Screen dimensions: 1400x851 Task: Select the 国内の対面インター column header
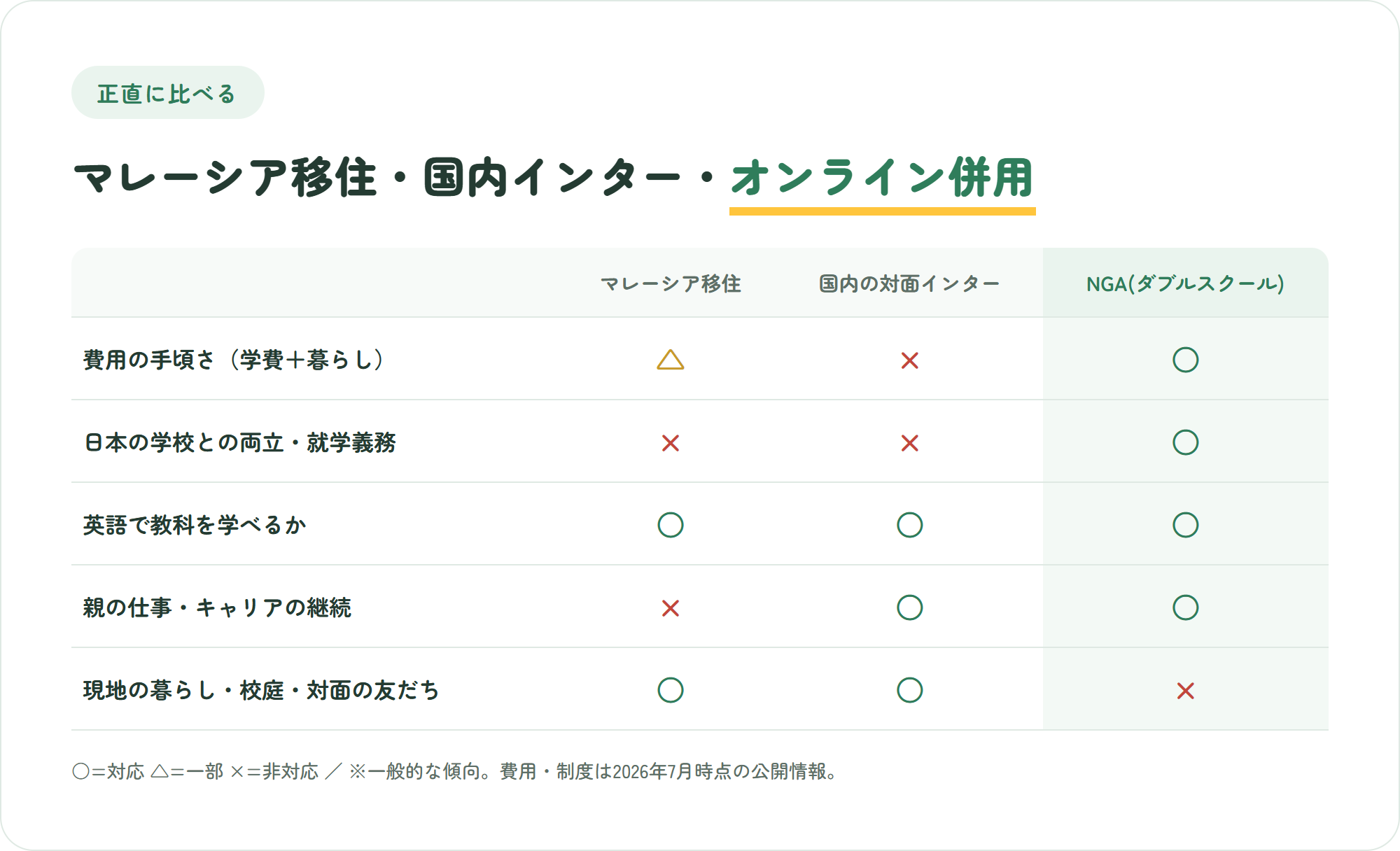tap(909, 283)
